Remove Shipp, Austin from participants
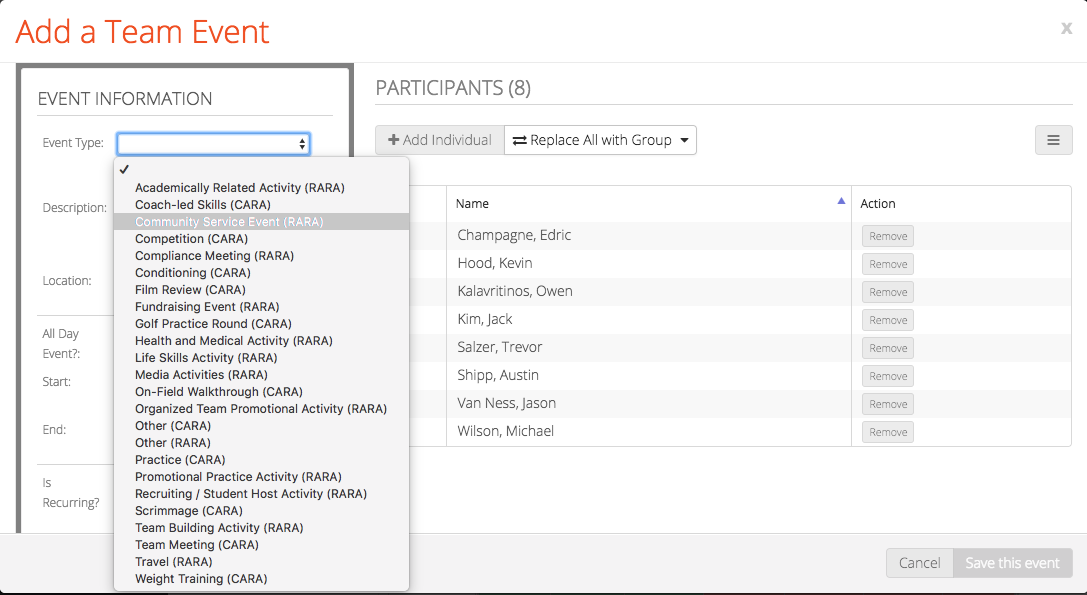This screenshot has width=1087, height=595. [888, 376]
